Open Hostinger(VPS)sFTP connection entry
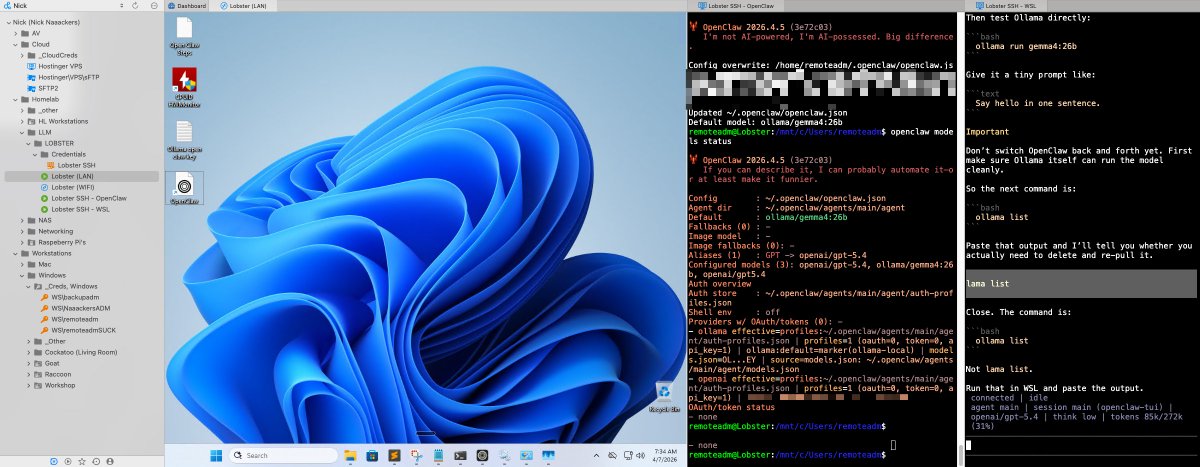Screen dimensions: 1200x467 pyautogui.click(x=68, y=77)
